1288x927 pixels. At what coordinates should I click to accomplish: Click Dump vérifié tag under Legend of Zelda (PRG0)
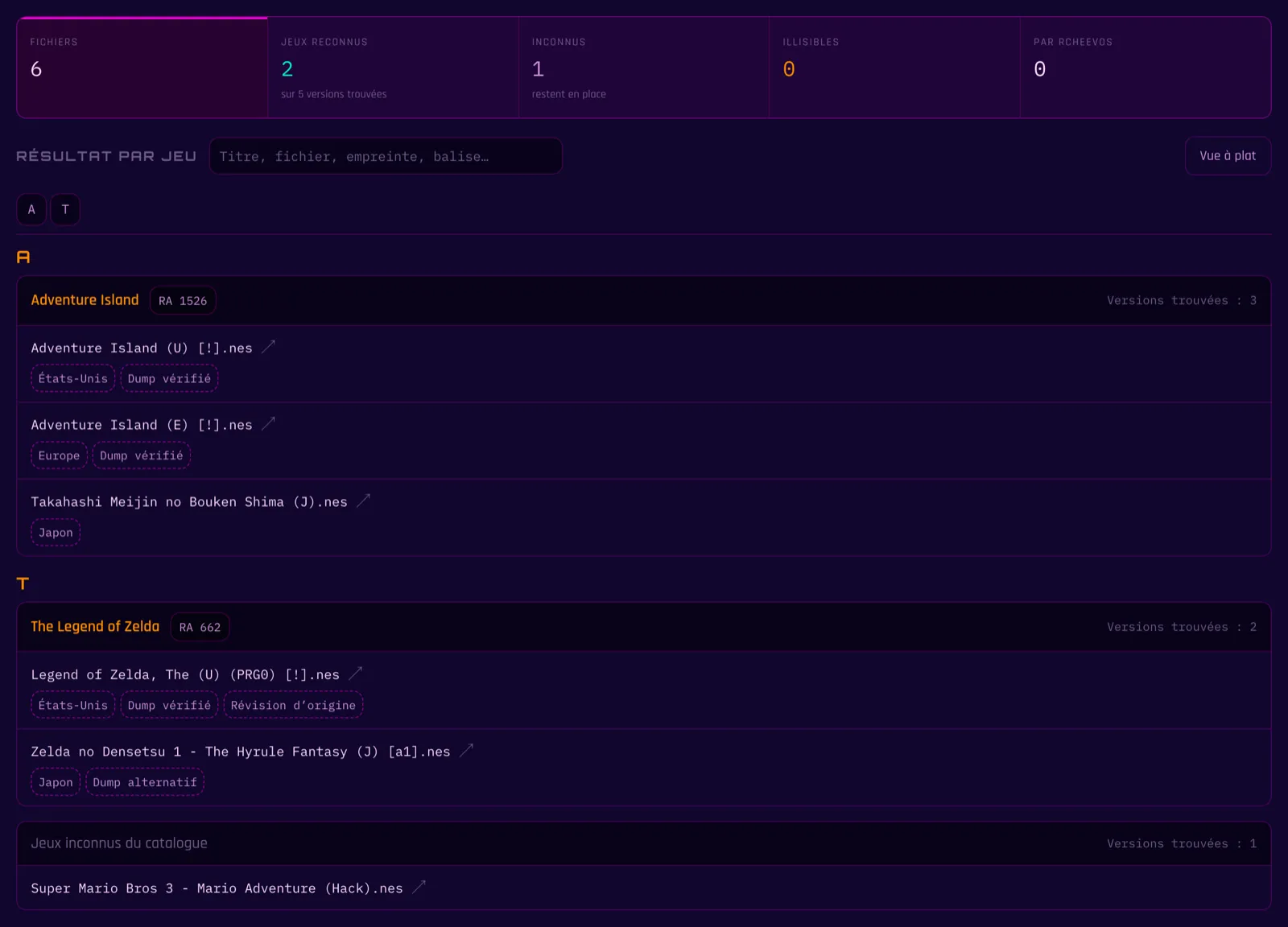coord(169,705)
